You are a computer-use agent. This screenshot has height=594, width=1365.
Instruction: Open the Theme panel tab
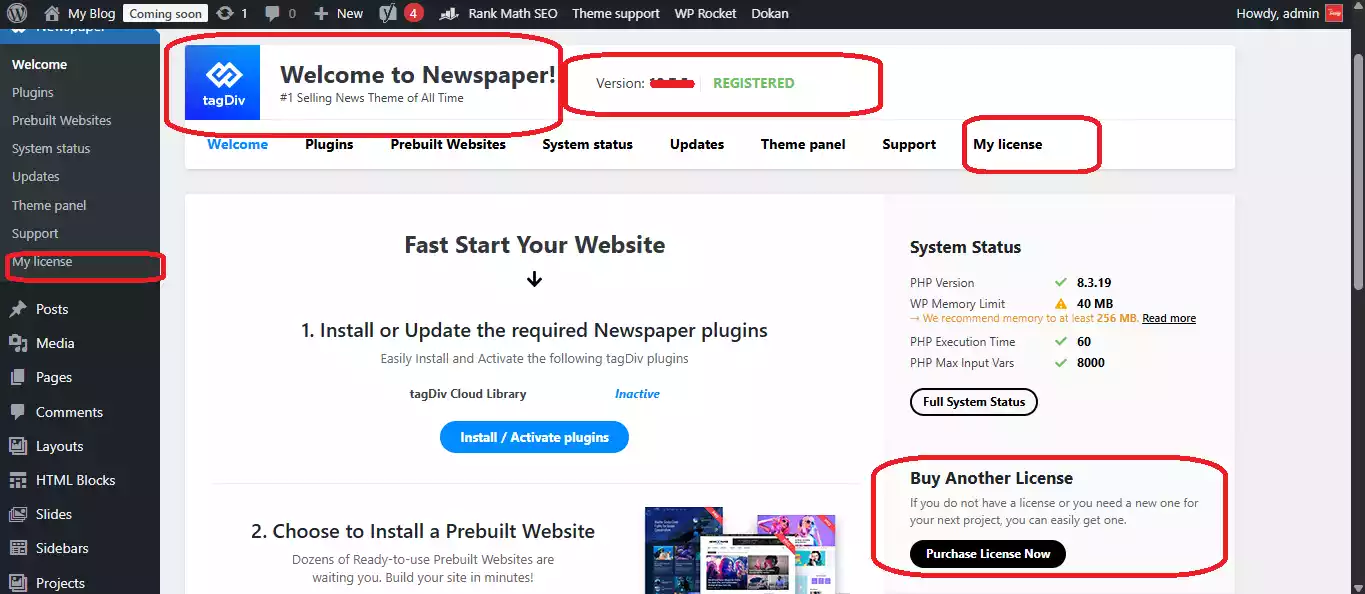coord(803,144)
